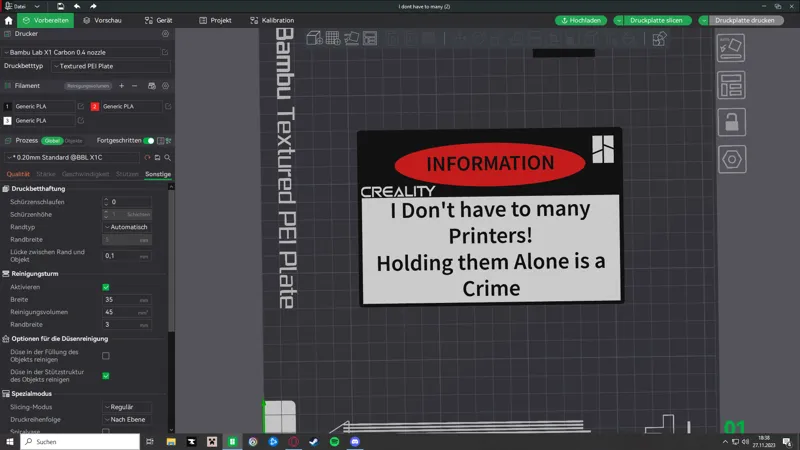
Task: Click the auto-orient plate icon
Action: (x=731, y=48)
